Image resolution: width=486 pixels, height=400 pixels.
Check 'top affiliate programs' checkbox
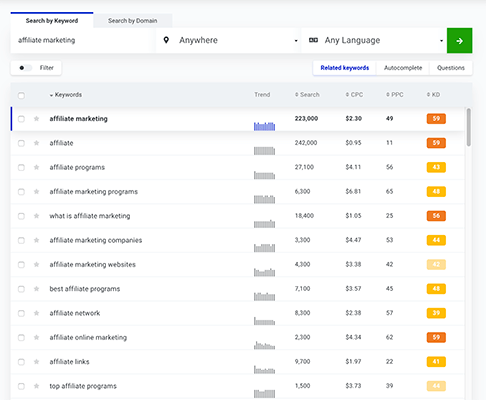(x=21, y=387)
